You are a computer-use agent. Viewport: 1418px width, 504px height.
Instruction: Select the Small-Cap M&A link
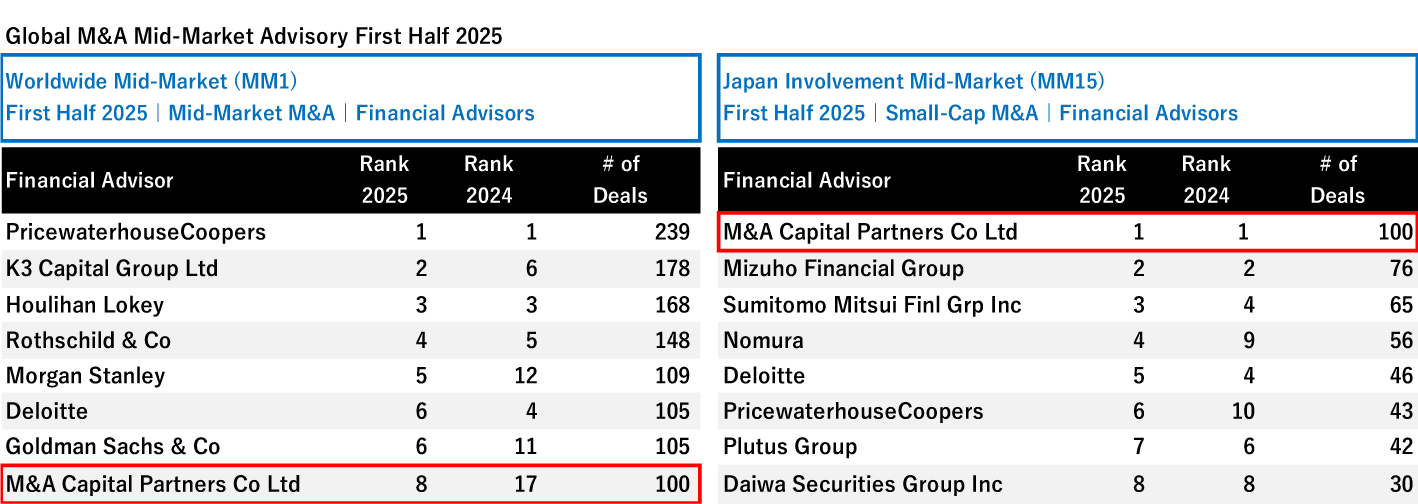[x=962, y=113]
